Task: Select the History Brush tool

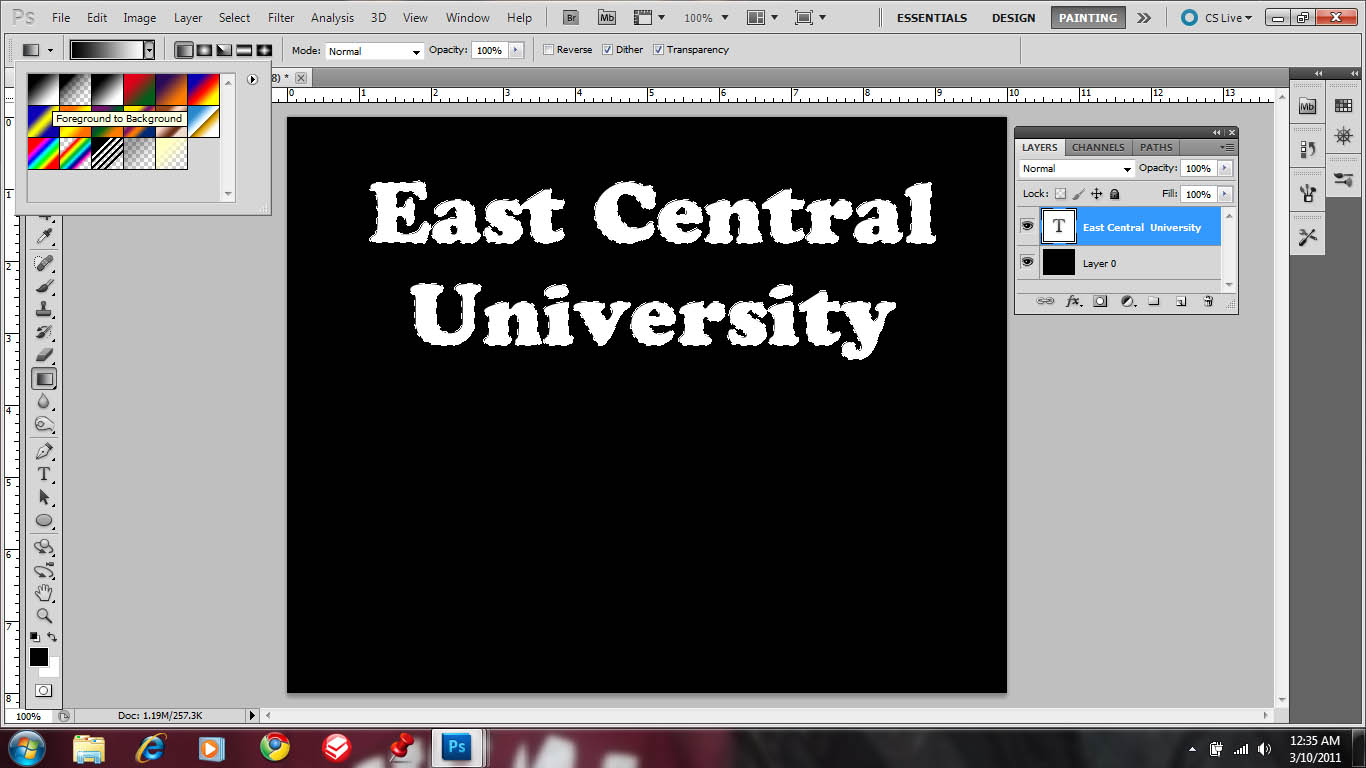Action: [44, 332]
